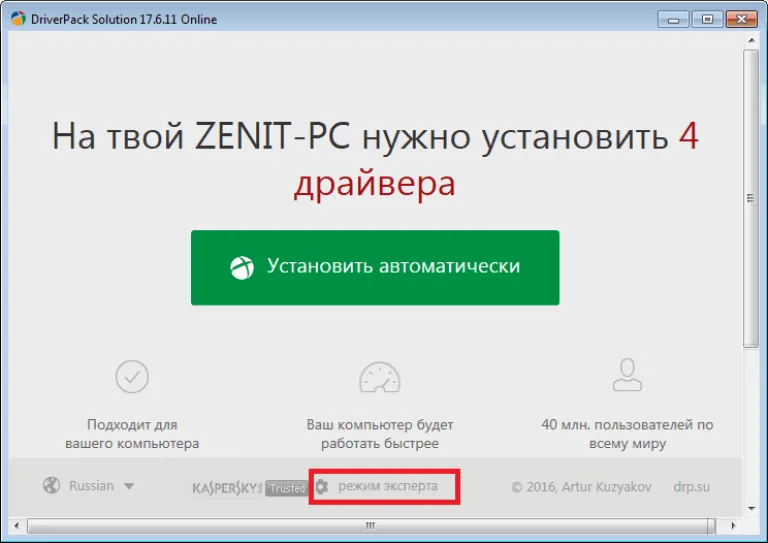Click the user silhouette icon

[x=627, y=375]
